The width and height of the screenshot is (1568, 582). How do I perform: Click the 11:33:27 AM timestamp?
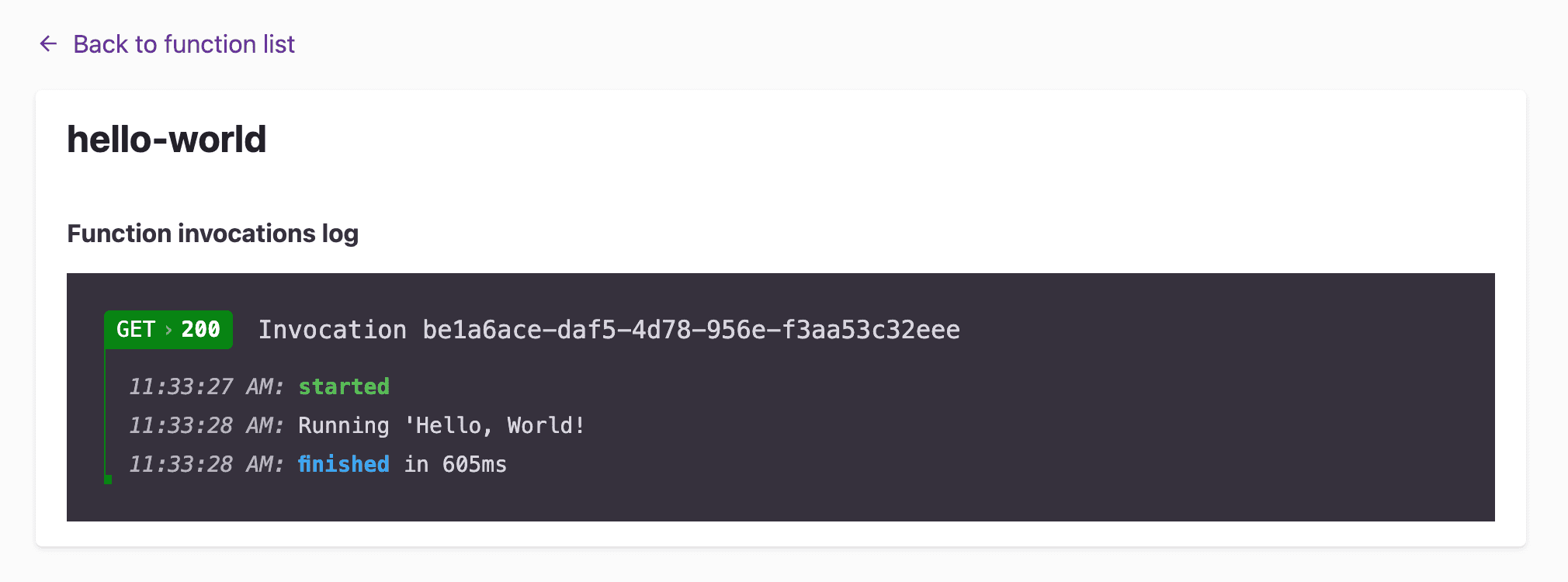pyautogui.click(x=206, y=386)
